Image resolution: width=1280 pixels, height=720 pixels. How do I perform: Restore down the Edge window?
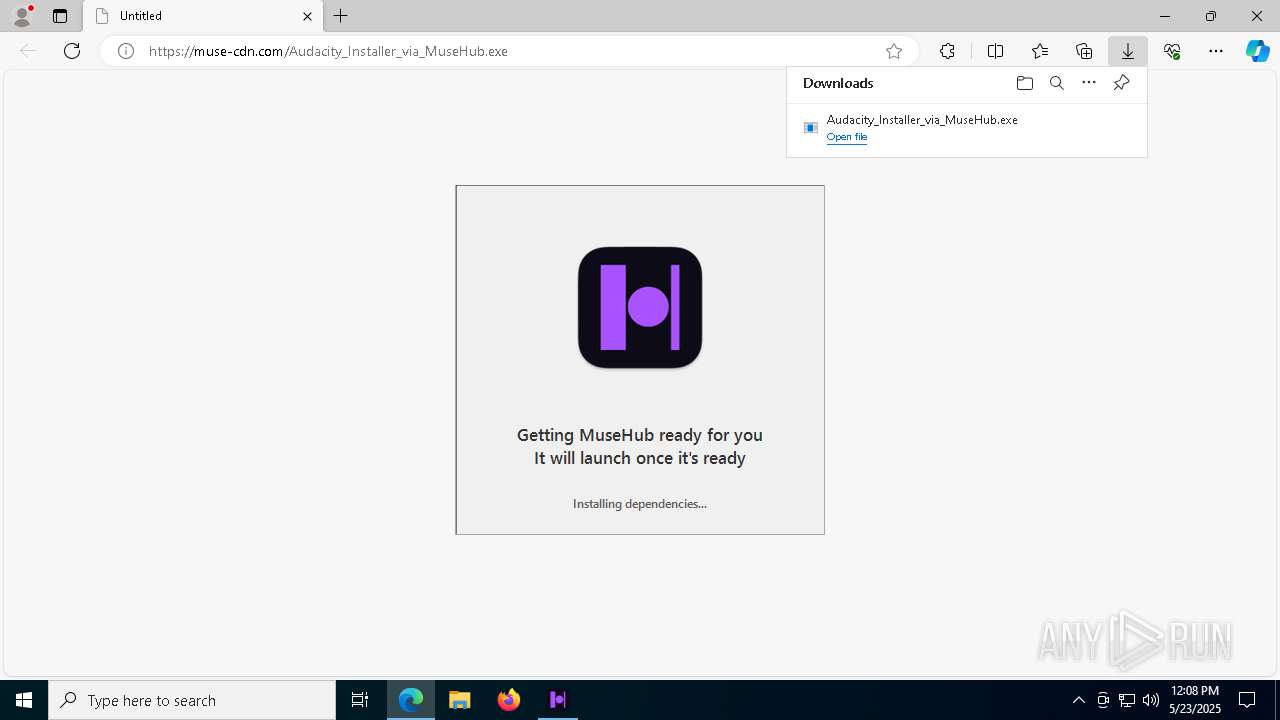coord(1211,16)
